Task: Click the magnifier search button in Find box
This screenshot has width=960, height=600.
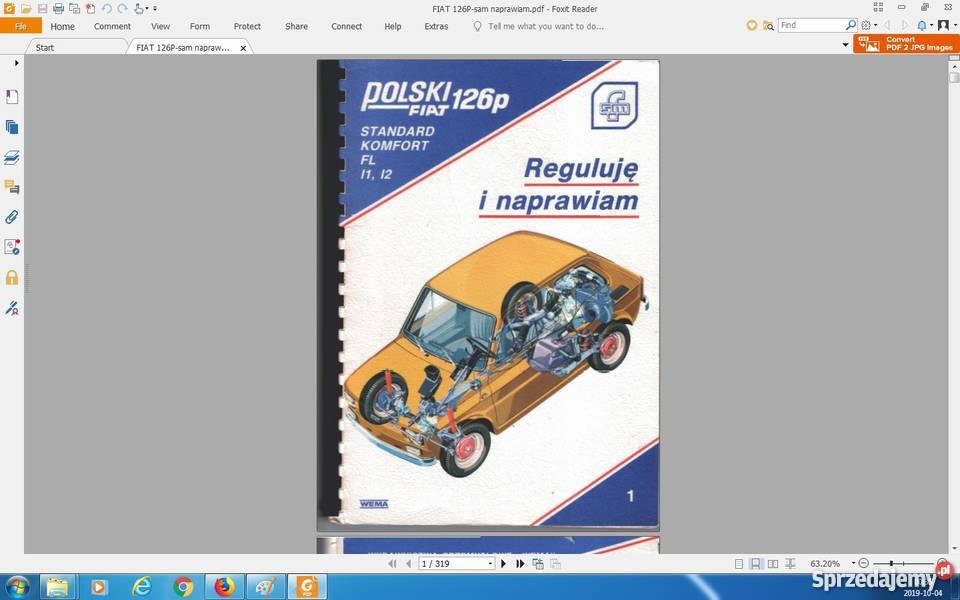Action: (x=851, y=25)
